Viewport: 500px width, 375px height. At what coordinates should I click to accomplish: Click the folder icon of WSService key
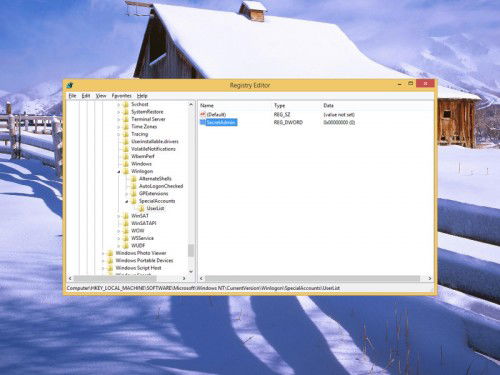pyautogui.click(x=126, y=238)
